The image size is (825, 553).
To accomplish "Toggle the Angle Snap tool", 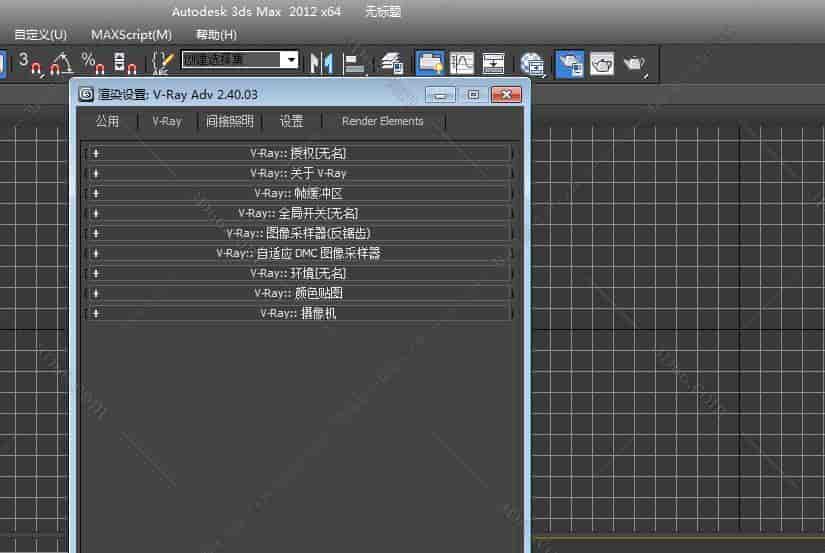I will click(61, 63).
